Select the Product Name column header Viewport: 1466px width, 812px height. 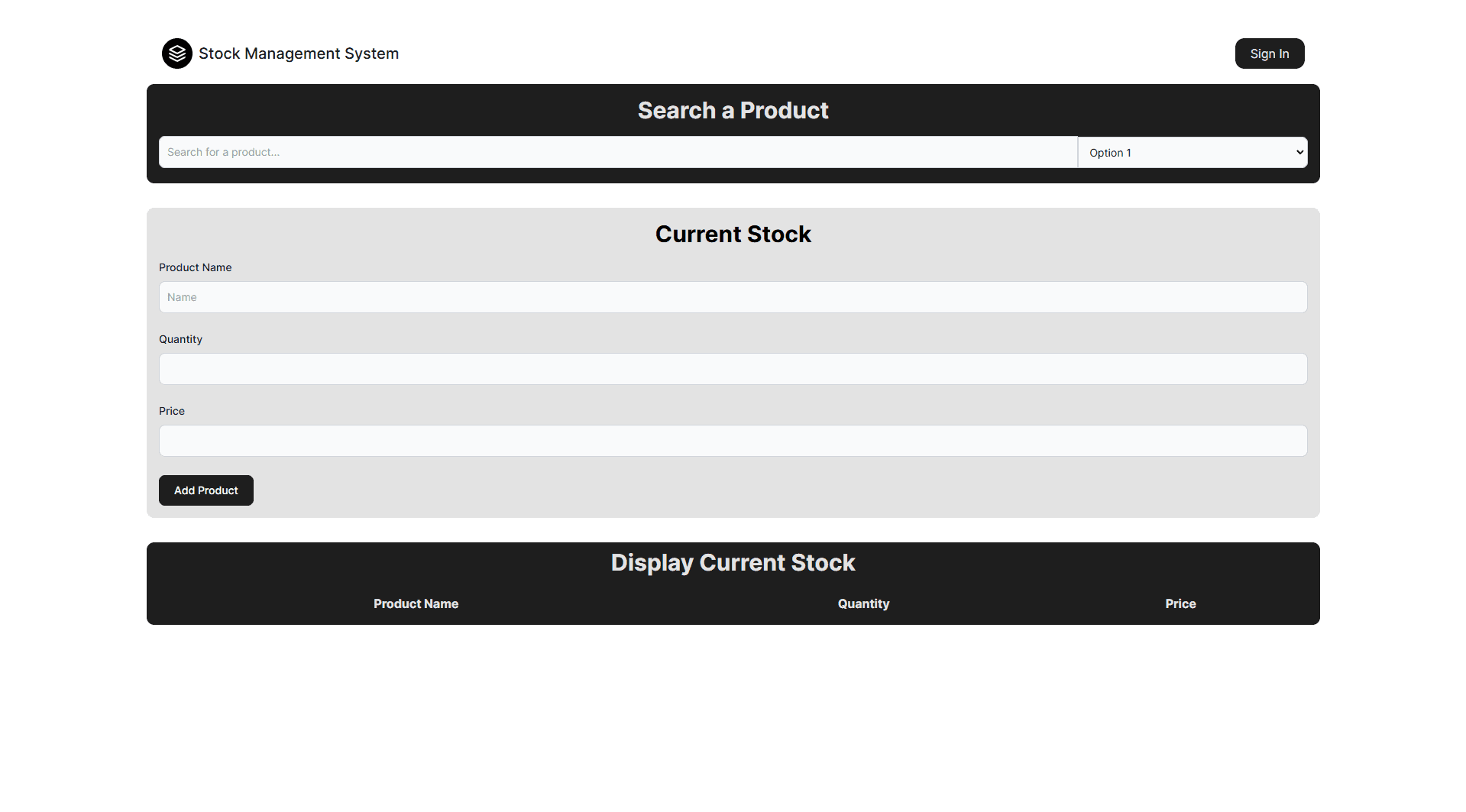(416, 603)
